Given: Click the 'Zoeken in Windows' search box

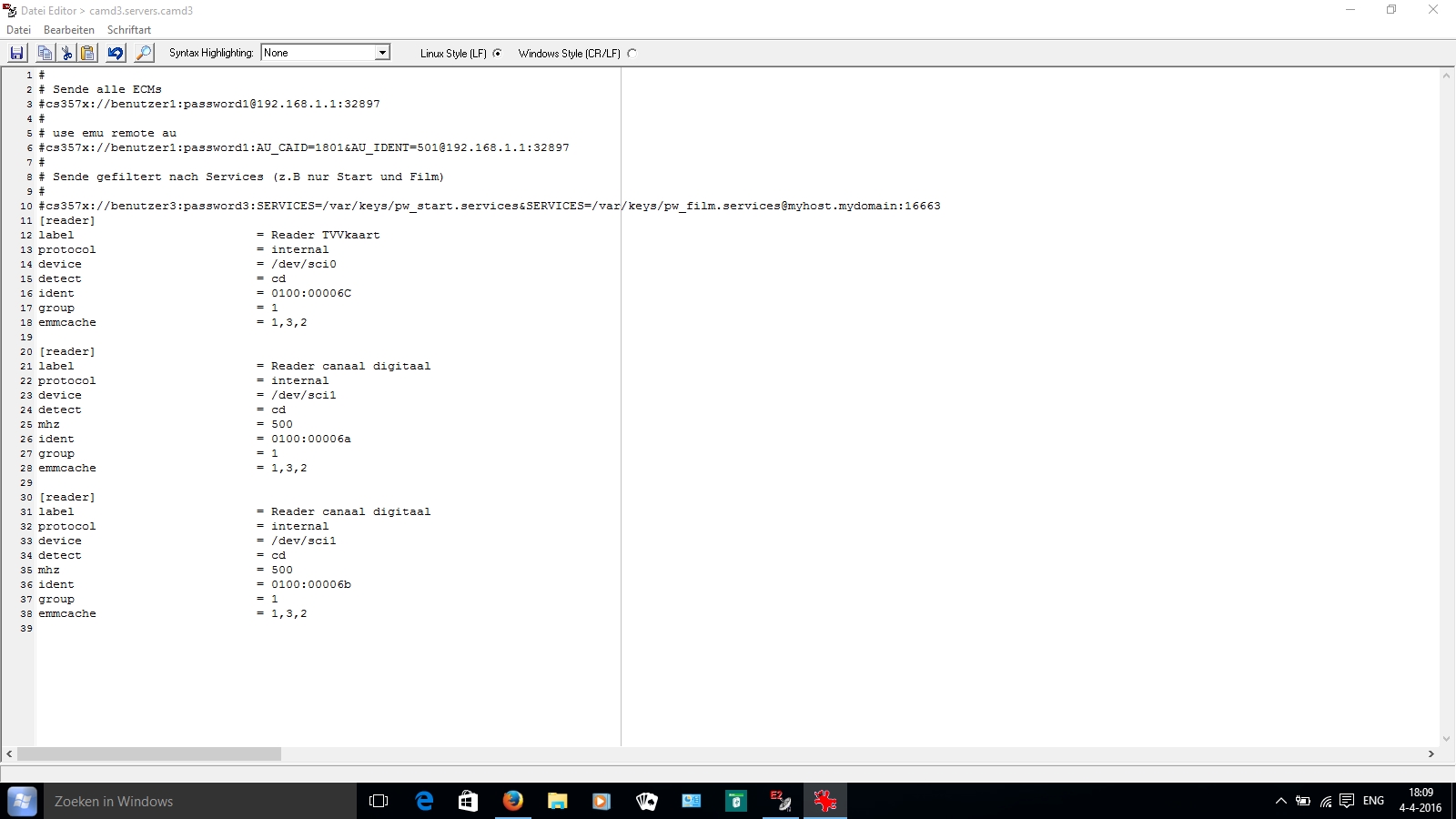Looking at the screenshot, I should 200,801.
